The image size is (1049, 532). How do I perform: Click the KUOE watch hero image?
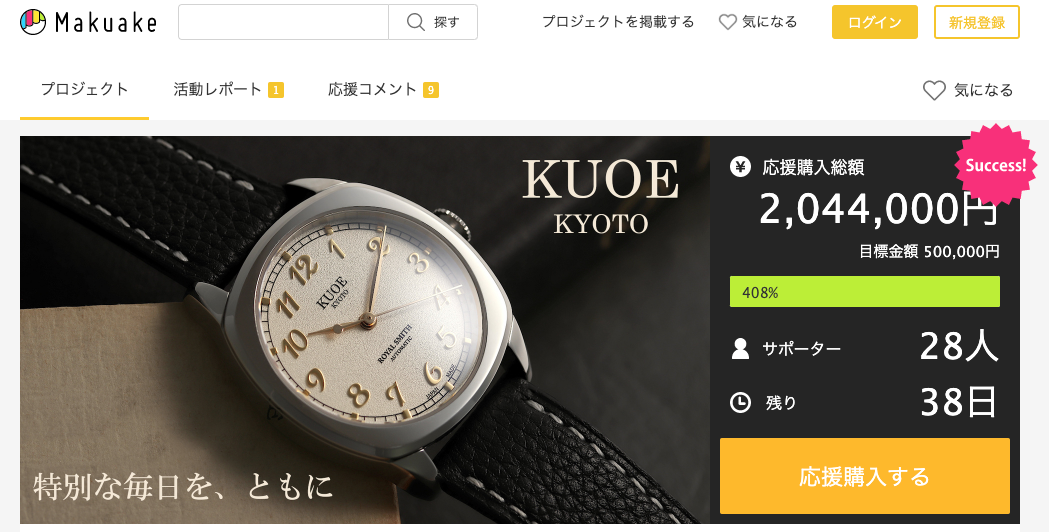coord(365,329)
